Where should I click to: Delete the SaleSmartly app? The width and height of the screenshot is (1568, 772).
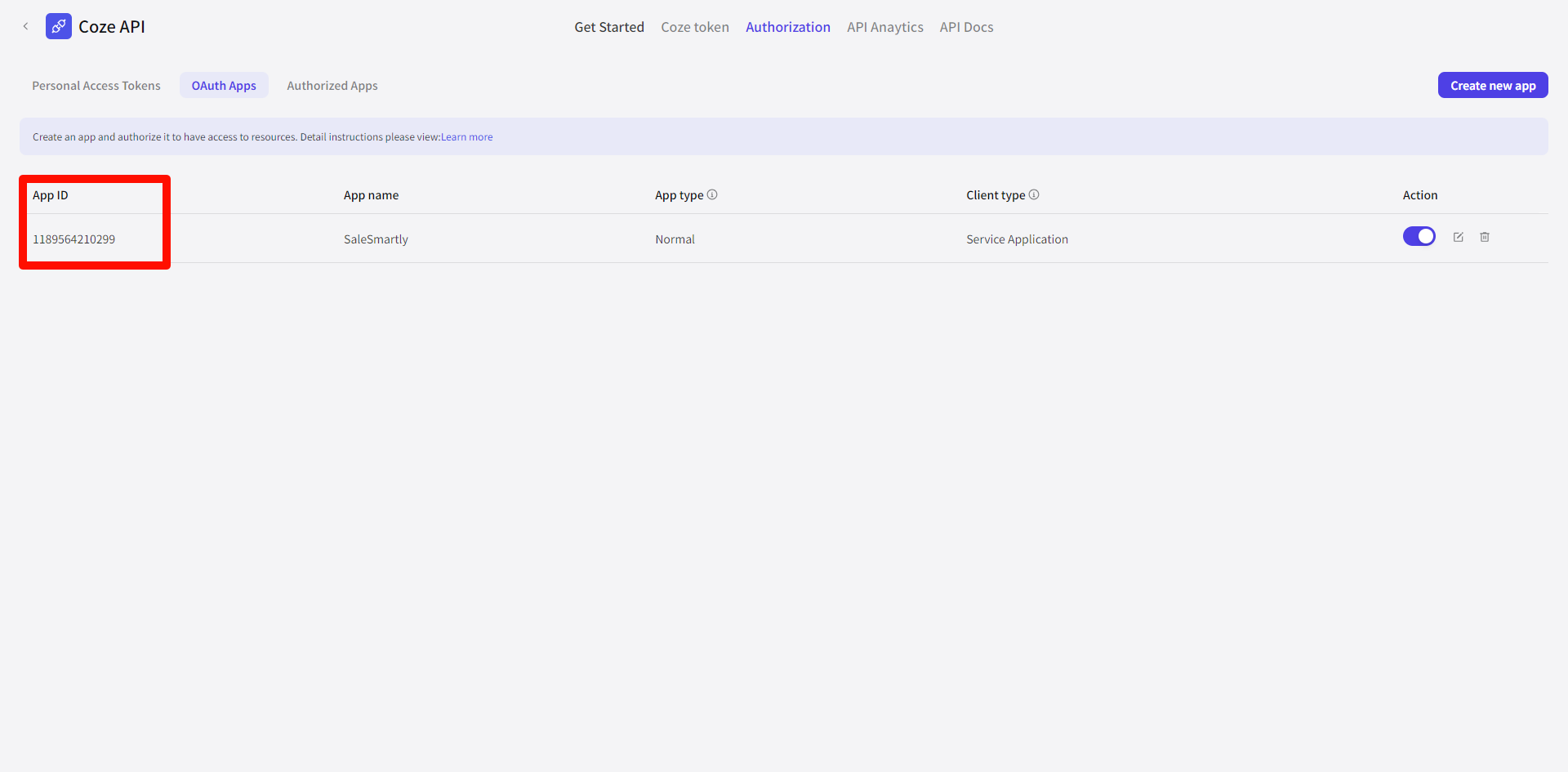1485,237
